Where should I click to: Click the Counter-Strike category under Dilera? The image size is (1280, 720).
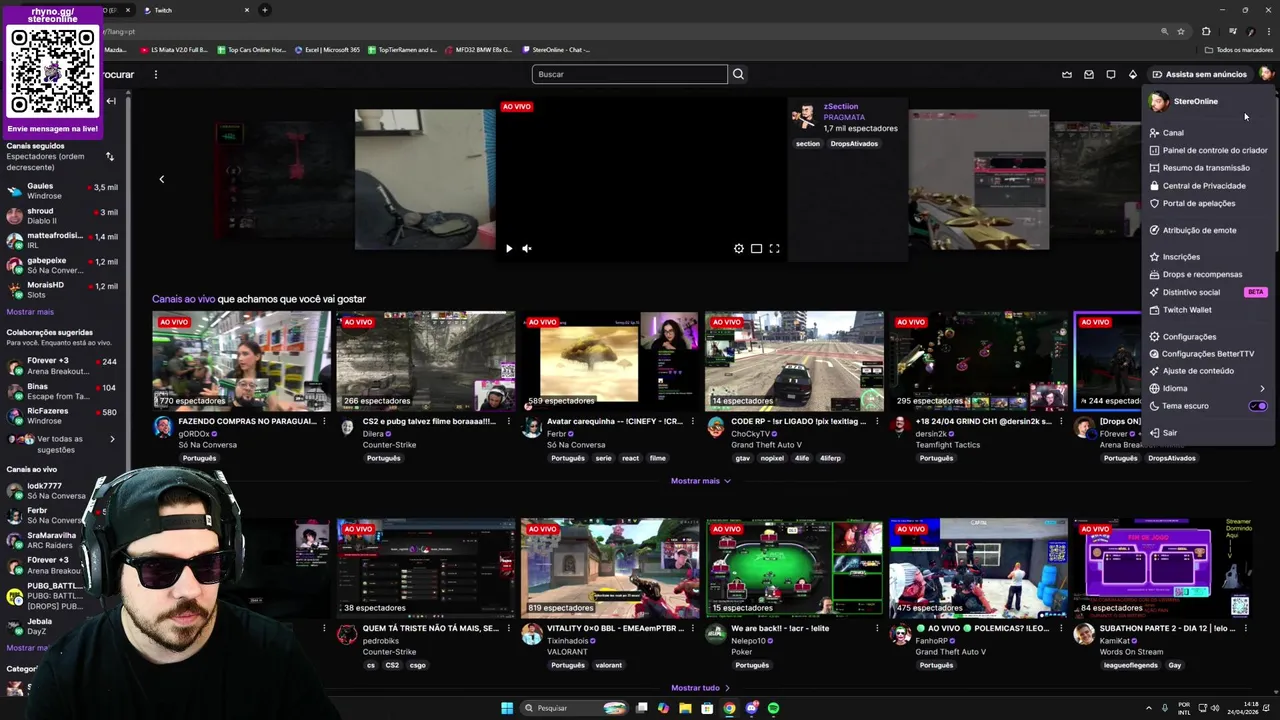[389, 445]
